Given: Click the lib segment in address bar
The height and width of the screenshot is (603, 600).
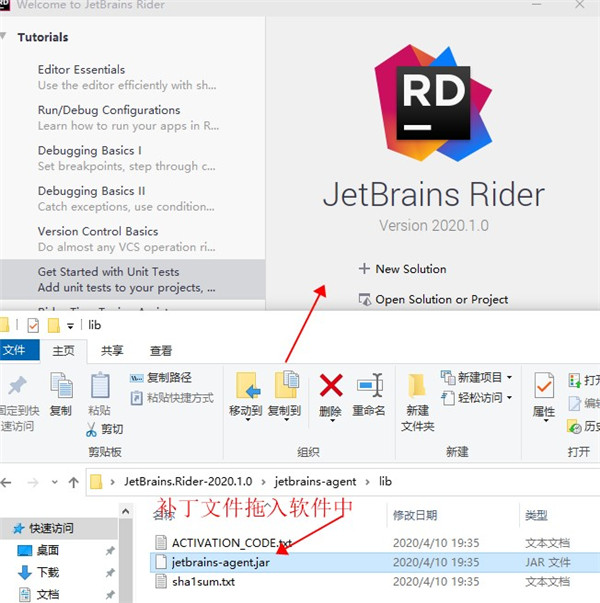Looking at the screenshot, I should tap(385, 481).
